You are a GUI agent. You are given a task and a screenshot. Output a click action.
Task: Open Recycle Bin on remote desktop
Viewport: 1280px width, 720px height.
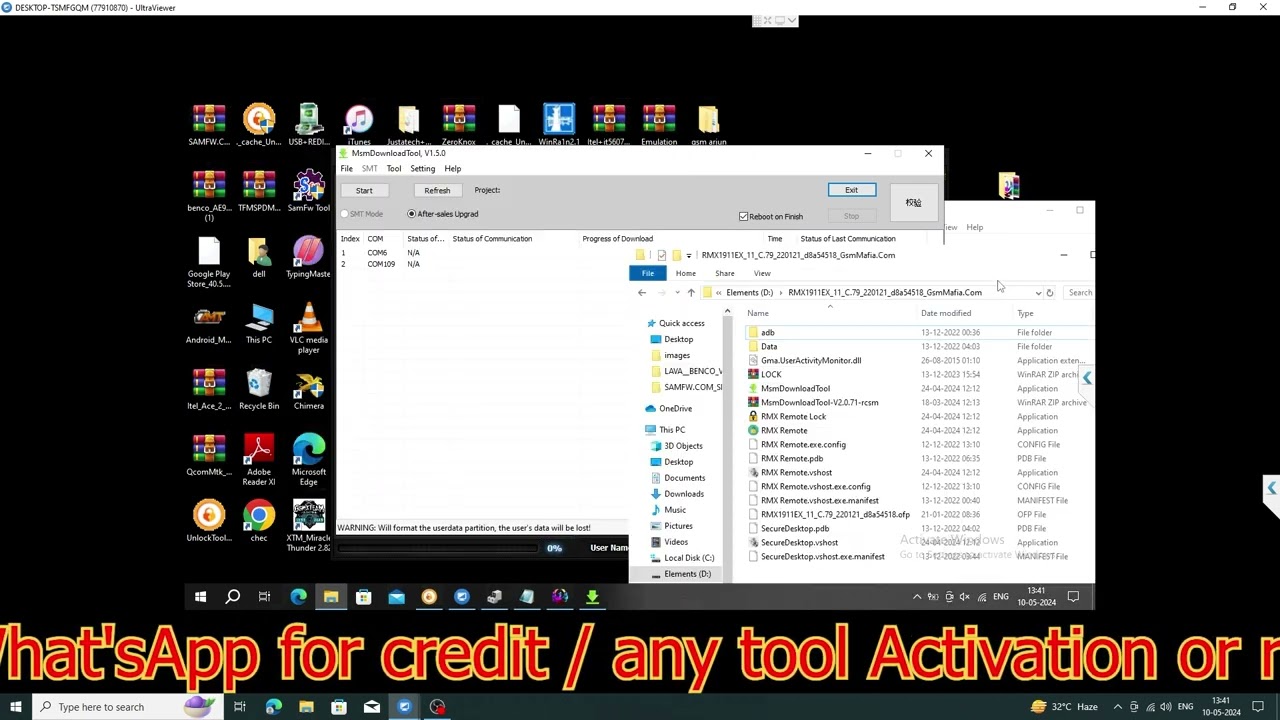[259, 389]
